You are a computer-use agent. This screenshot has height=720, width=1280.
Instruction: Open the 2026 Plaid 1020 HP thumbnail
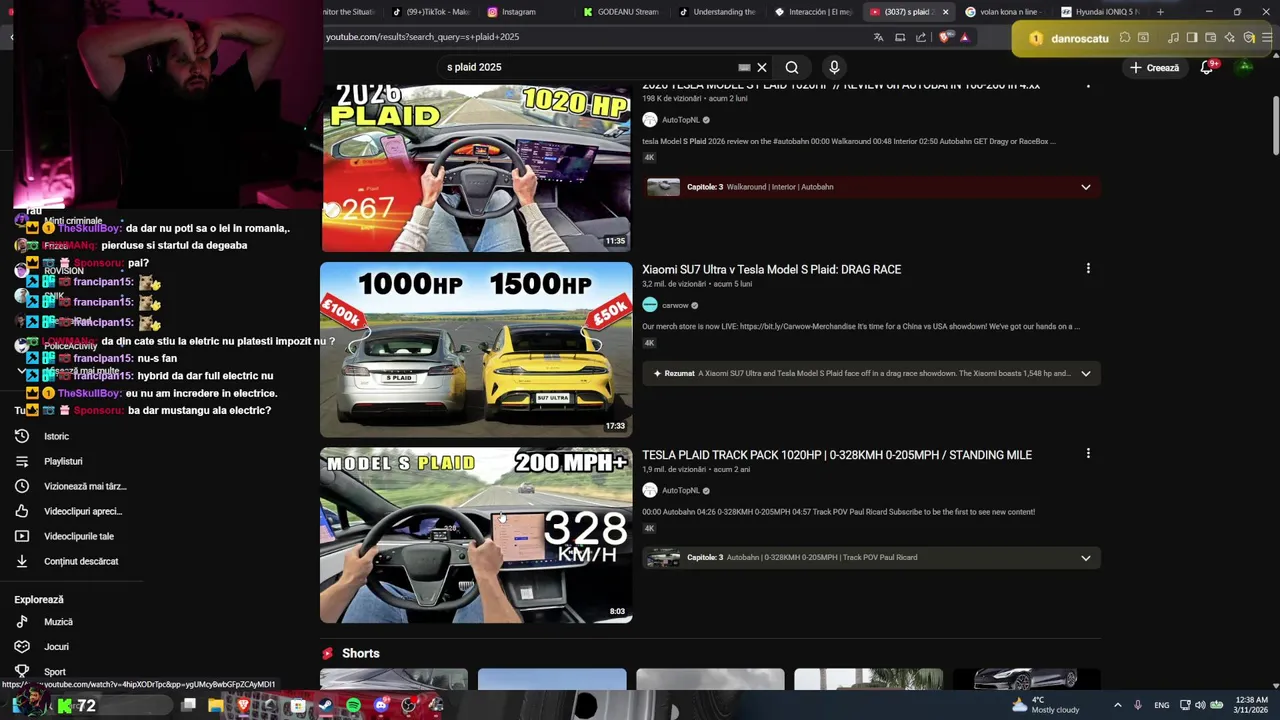(476, 168)
